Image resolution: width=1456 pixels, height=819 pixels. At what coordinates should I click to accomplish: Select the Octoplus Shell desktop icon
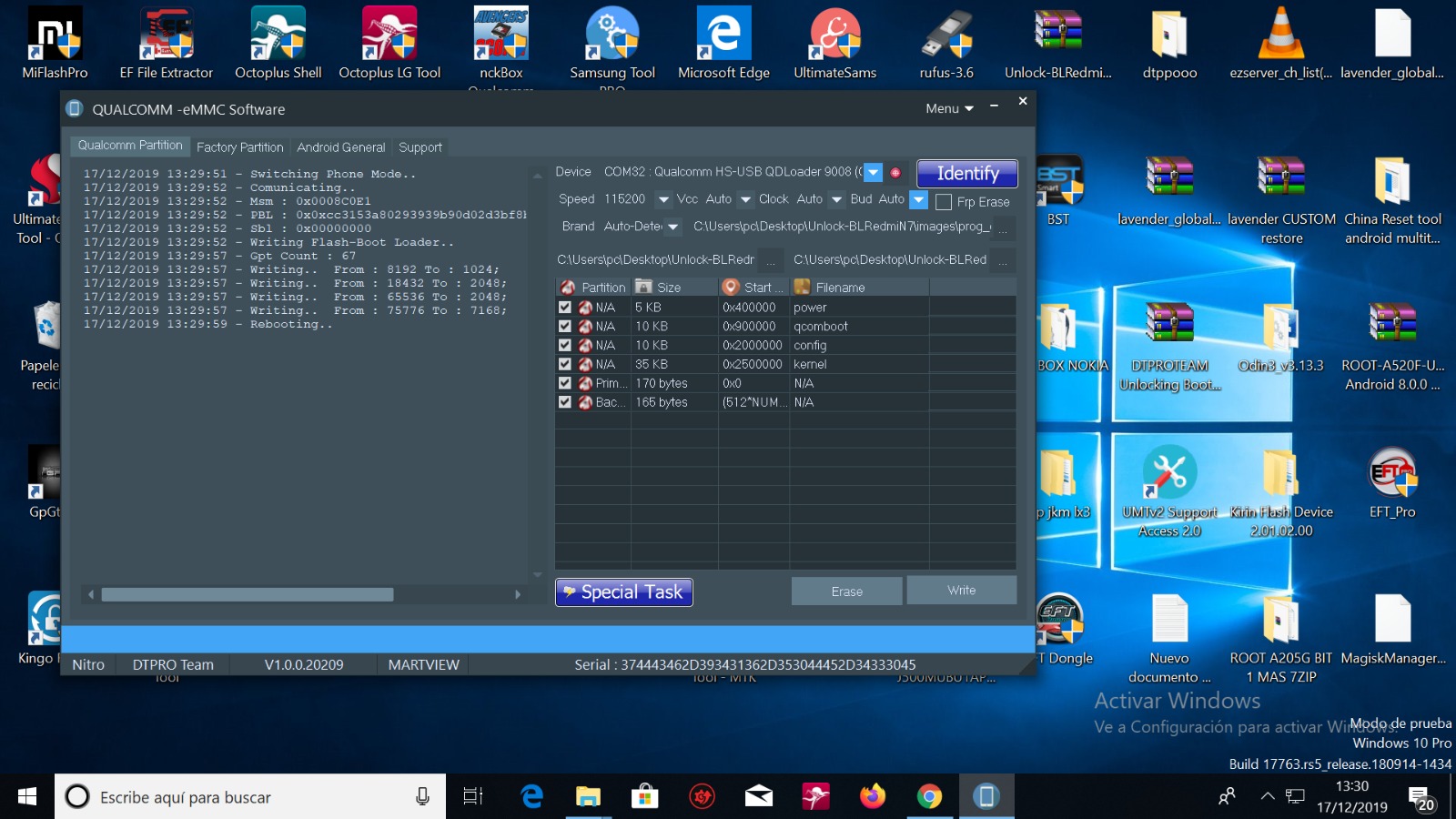pos(278,43)
